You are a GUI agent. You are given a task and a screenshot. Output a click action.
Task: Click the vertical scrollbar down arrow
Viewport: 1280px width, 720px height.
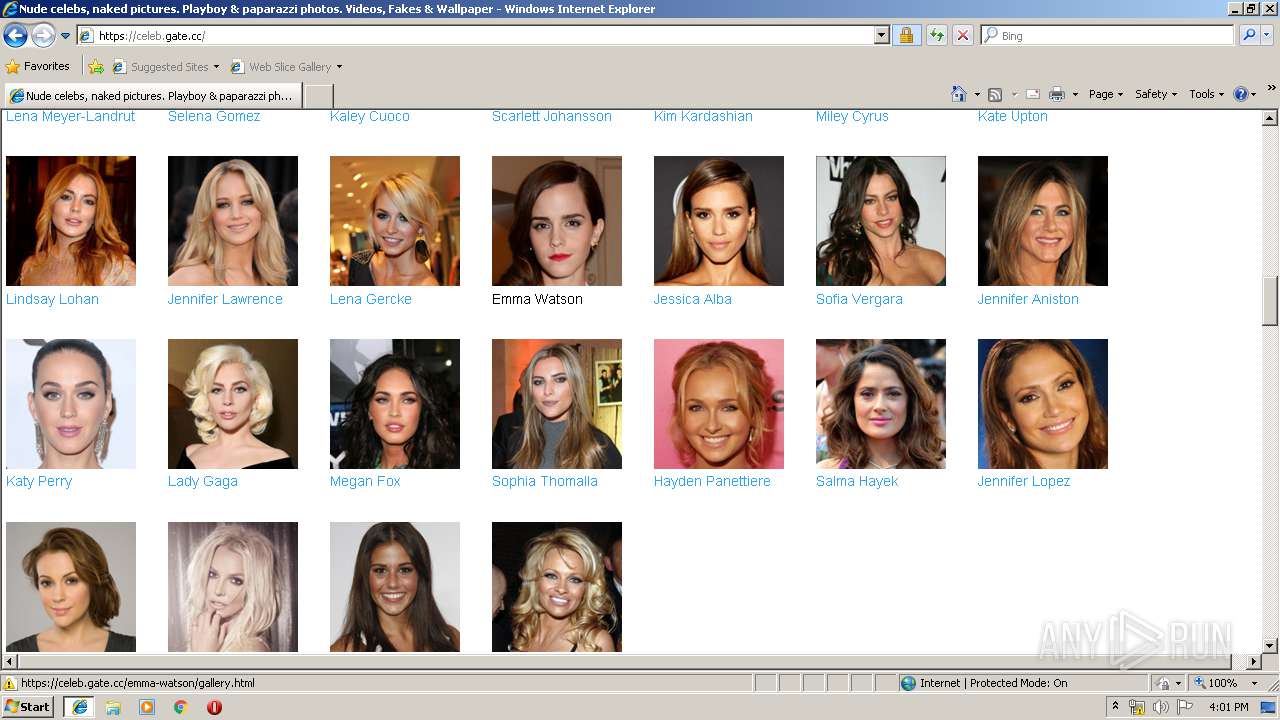pyautogui.click(x=1270, y=646)
